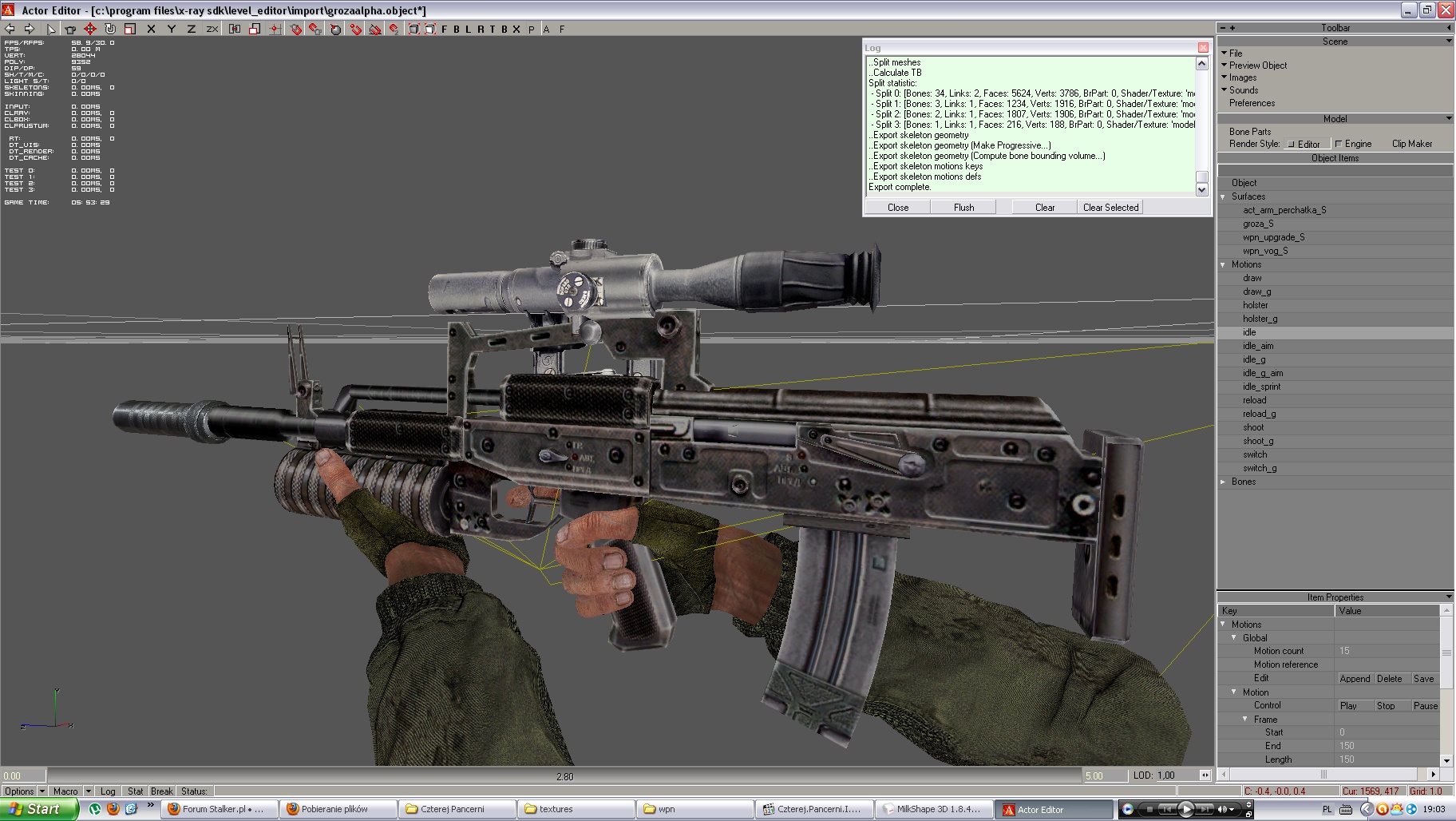Choose the rotate tool icon

pyautogui.click(x=110, y=29)
